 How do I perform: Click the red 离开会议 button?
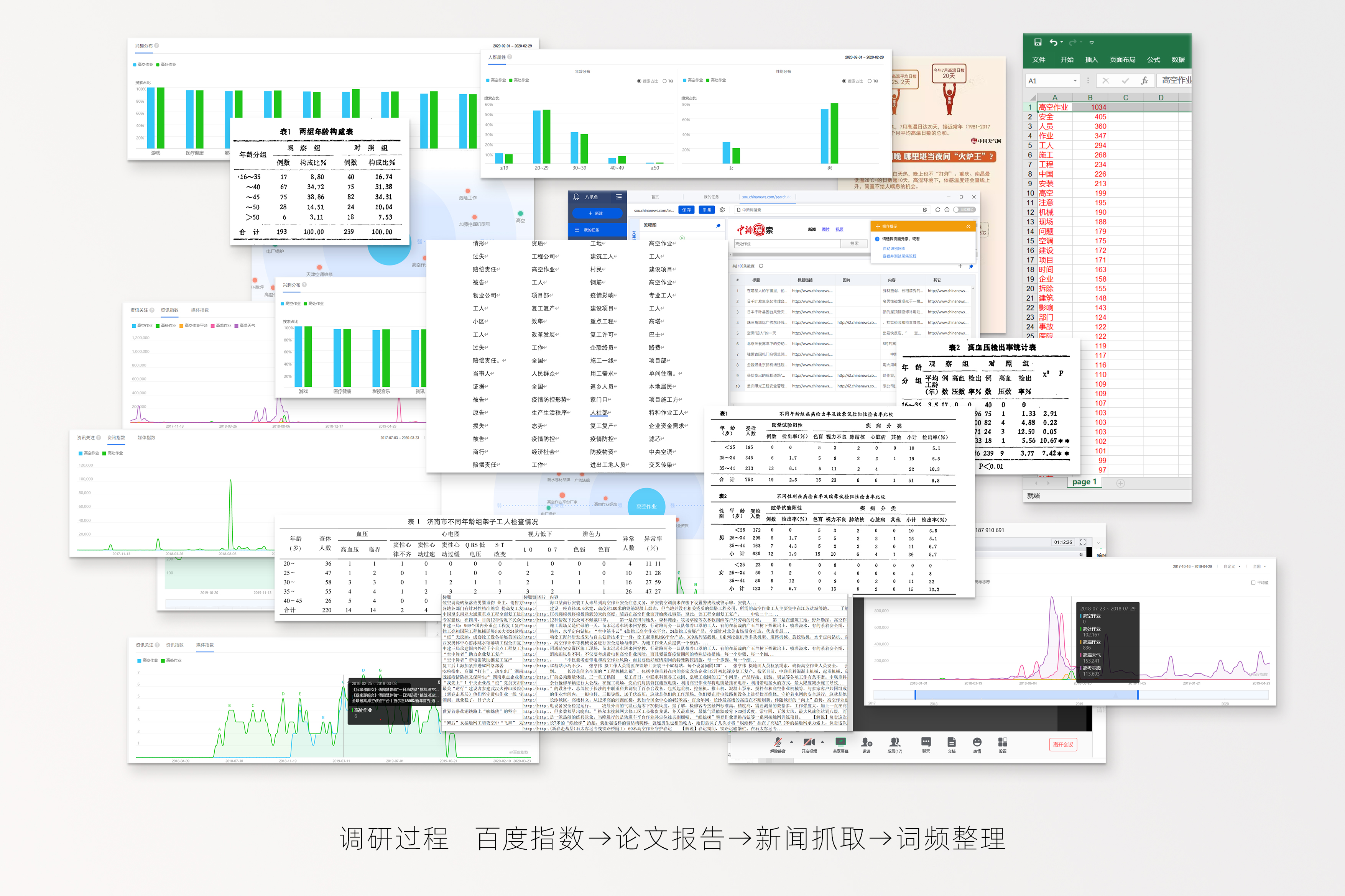1063,745
